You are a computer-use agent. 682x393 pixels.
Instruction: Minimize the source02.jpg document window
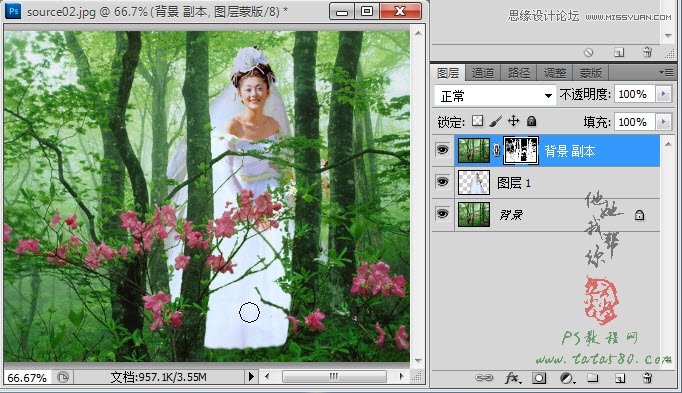click(342, 11)
